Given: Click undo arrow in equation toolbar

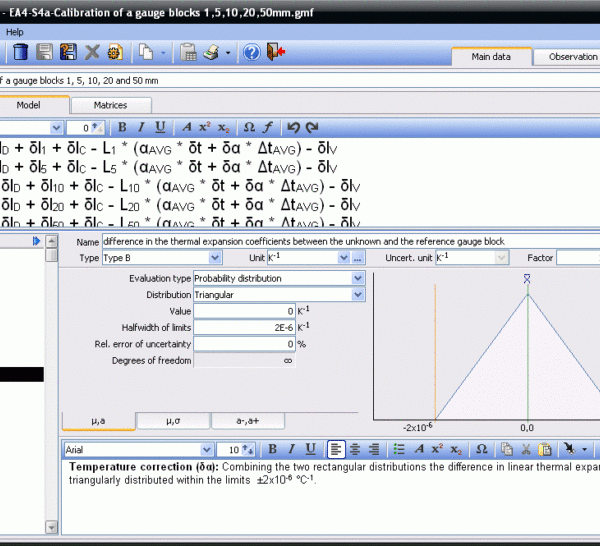Looking at the screenshot, I should [x=293, y=127].
